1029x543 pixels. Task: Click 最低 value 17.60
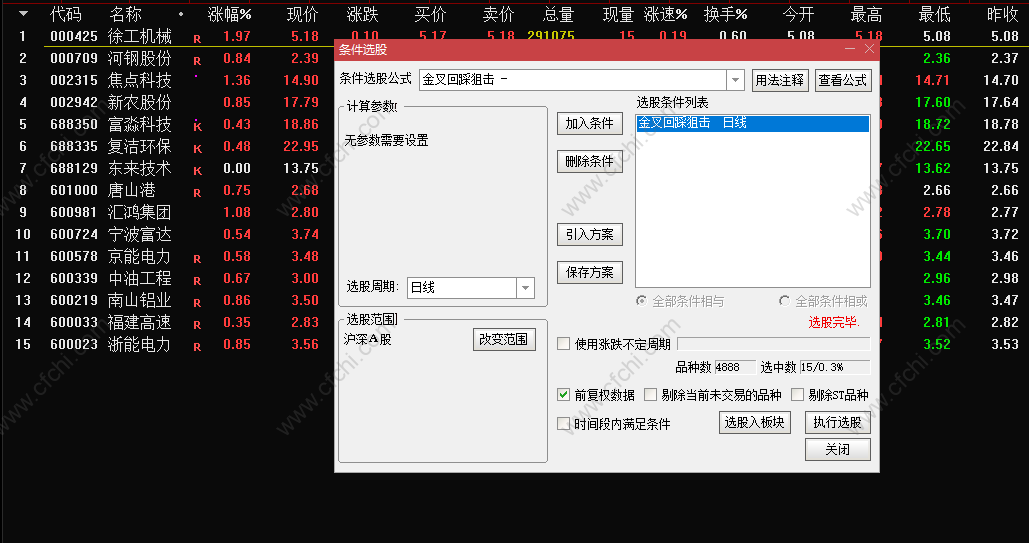(933, 102)
